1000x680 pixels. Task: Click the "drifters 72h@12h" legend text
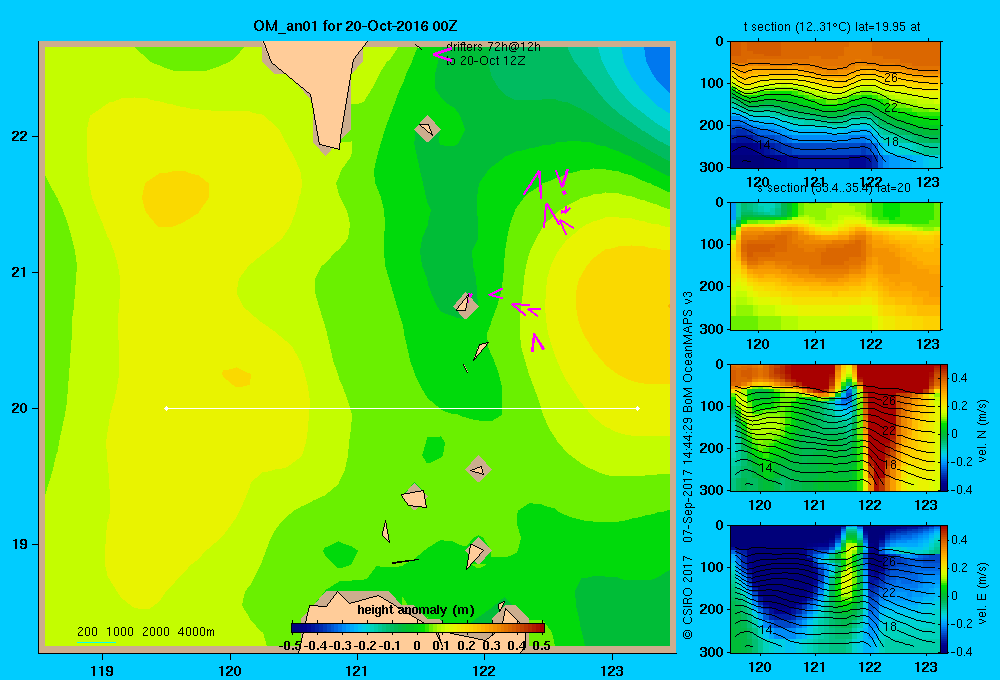point(493,47)
